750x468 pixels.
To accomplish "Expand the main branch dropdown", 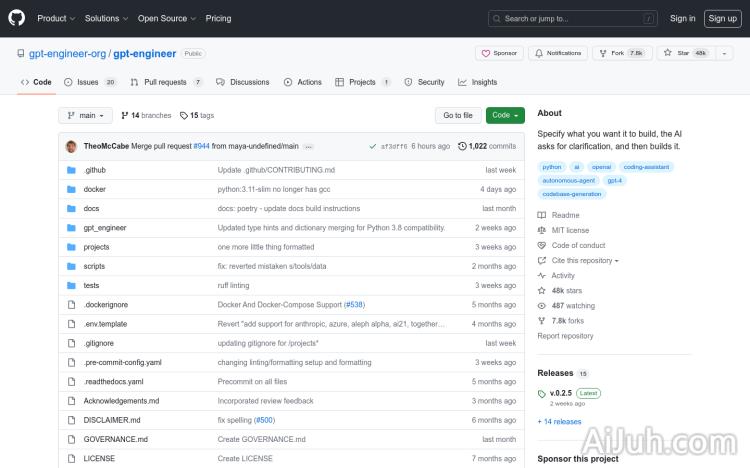I will 84,115.
